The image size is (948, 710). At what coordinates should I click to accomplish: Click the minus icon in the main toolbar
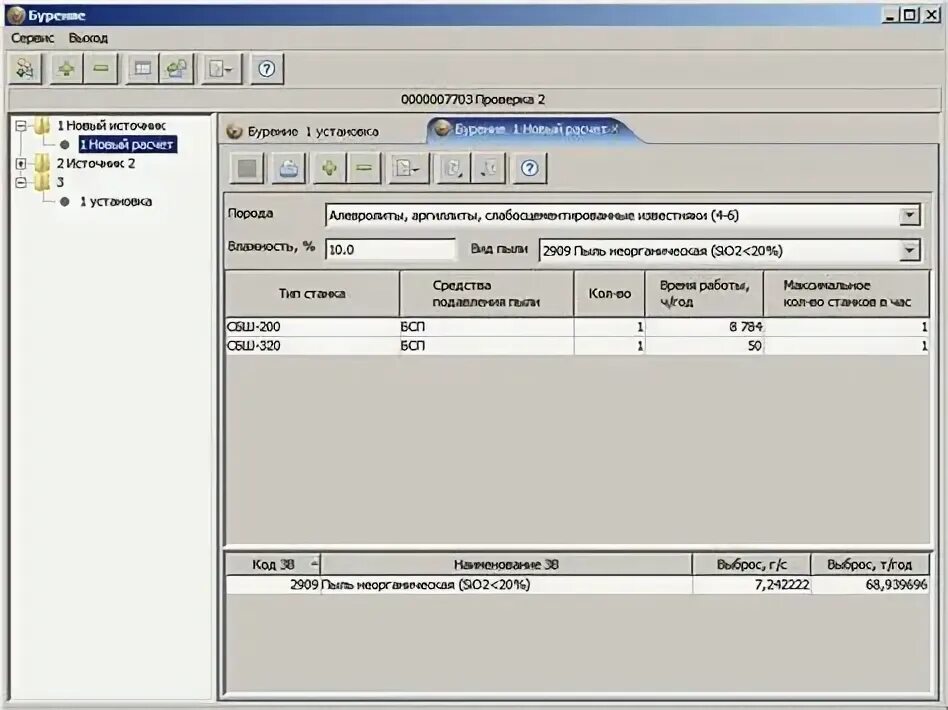[101, 68]
